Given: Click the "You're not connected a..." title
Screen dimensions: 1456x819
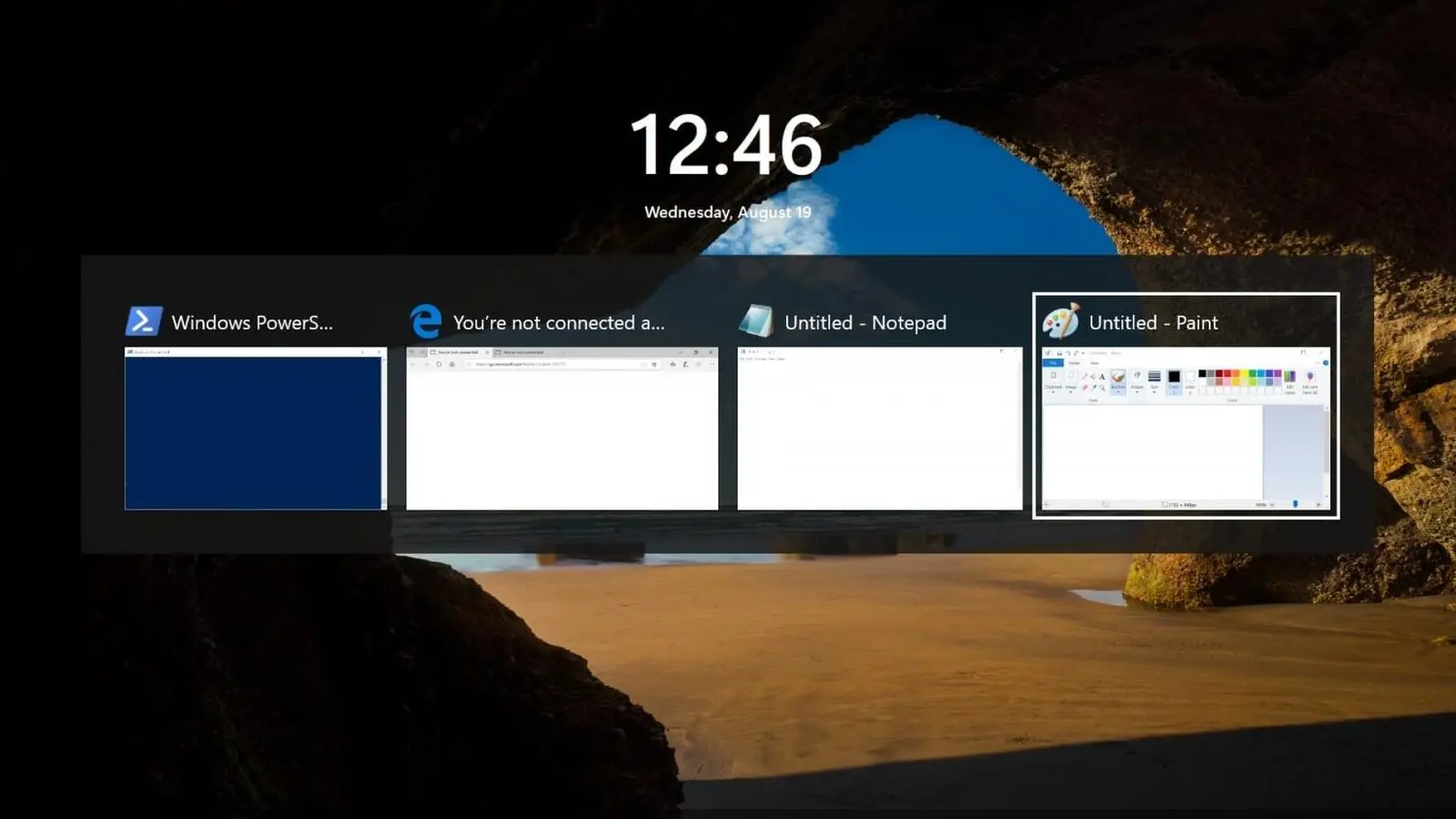Looking at the screenshot, I should pos(559,323).
